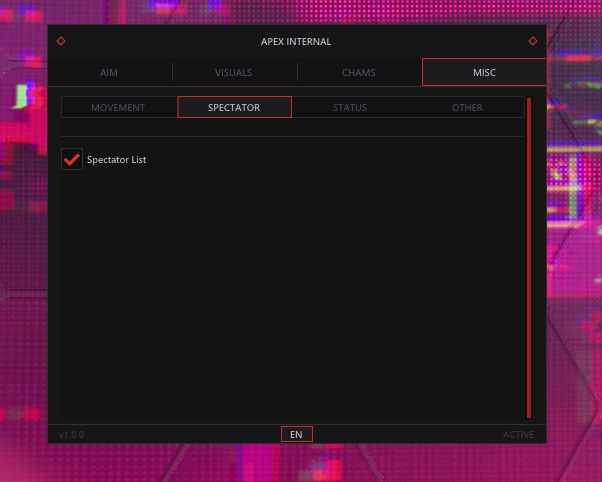Open the STATUS sub-tab
This screenshot has height=482, width=602.
click(350, 108)
